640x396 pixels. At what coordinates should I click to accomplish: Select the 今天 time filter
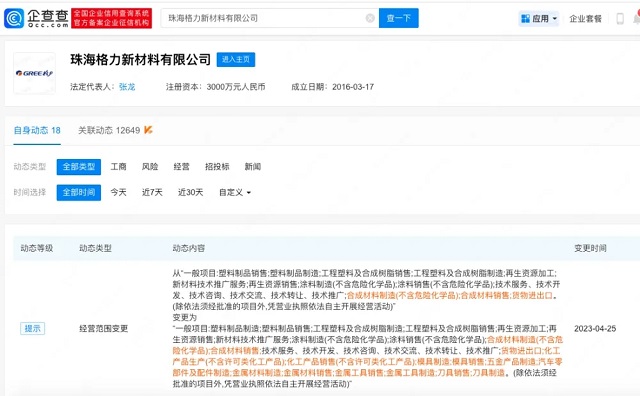[x=118, y=192]
